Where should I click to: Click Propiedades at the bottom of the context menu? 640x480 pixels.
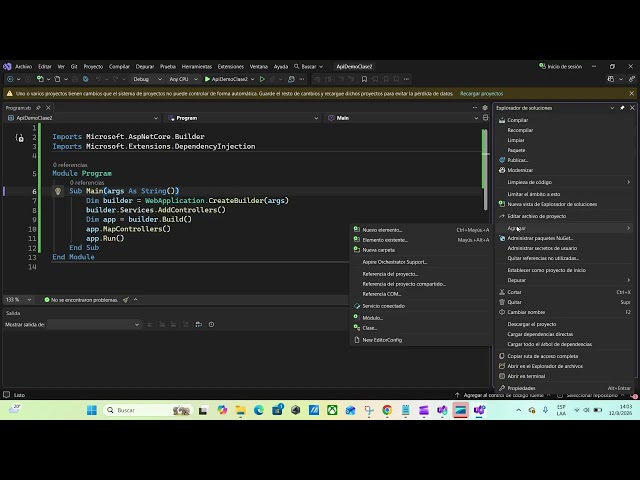[565, 388]
